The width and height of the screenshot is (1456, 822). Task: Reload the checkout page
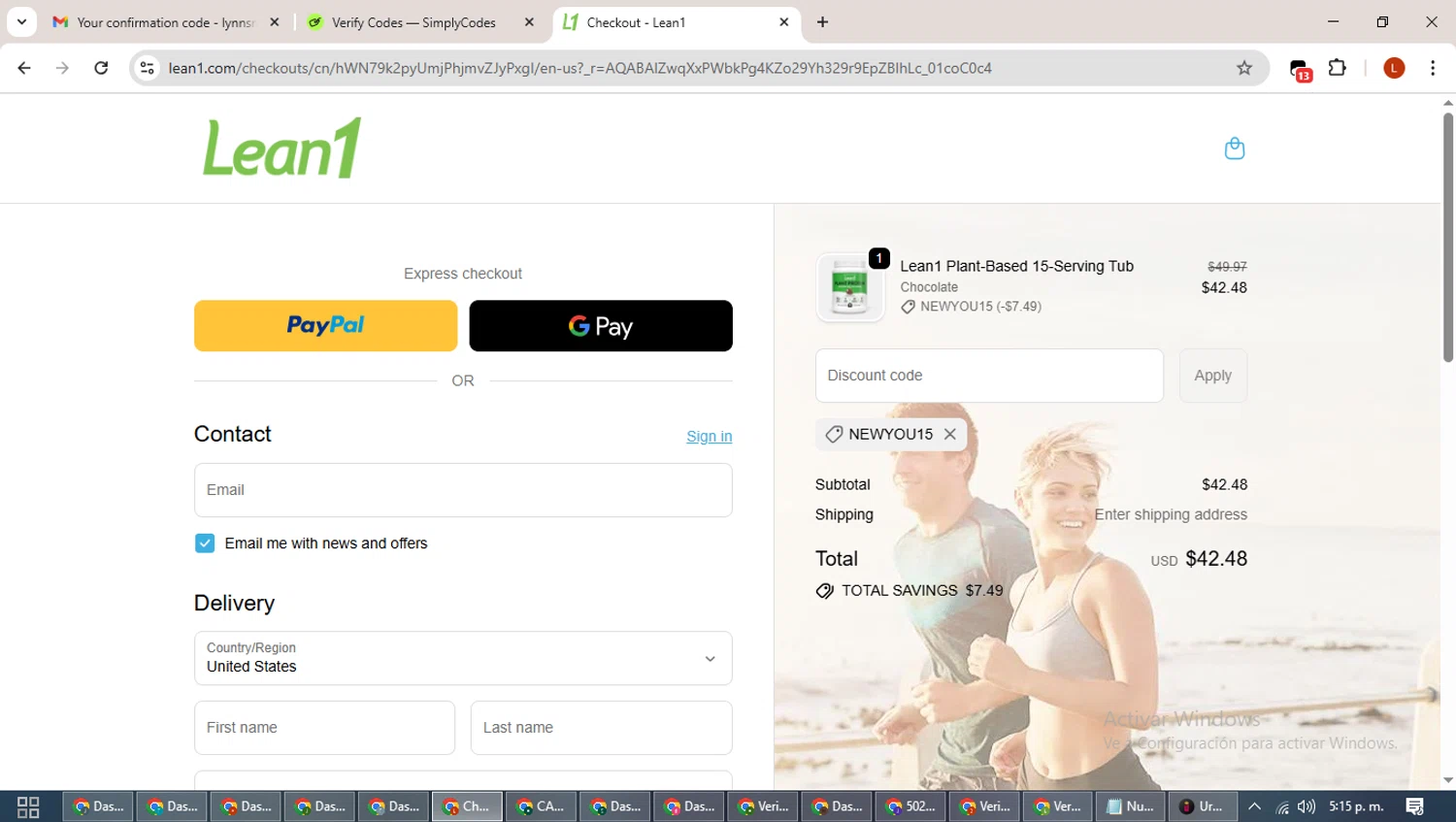(101, 68)
